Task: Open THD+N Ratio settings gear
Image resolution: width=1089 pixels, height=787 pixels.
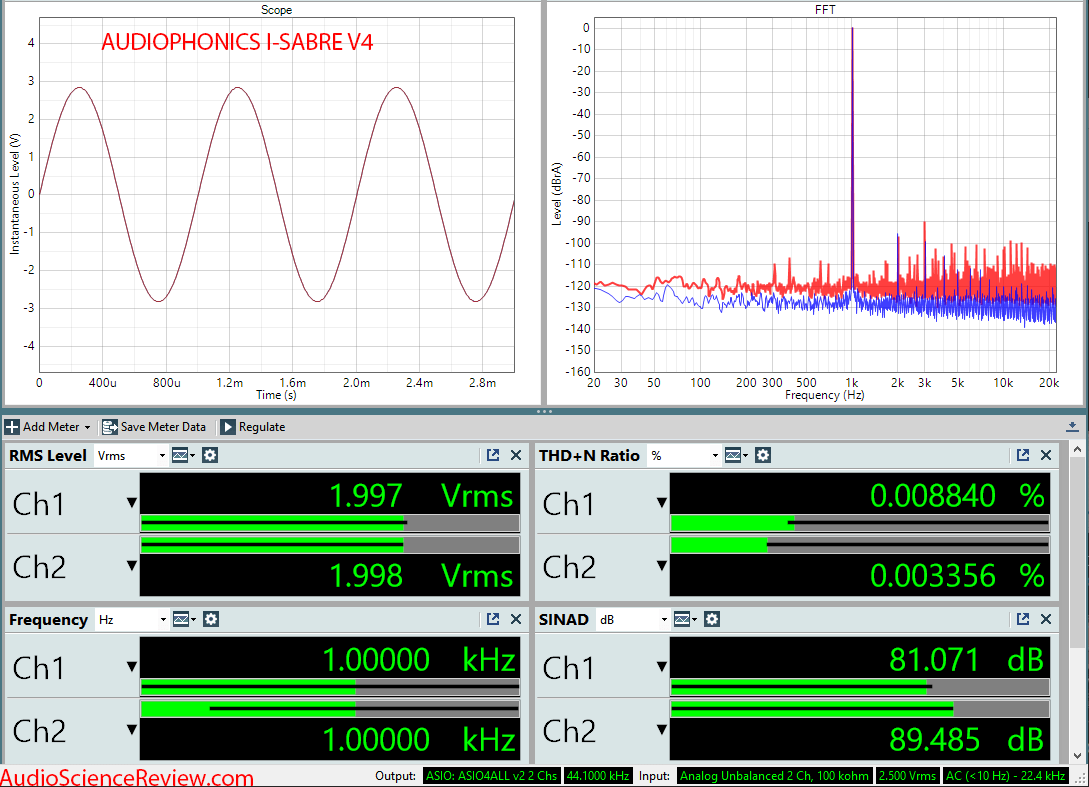Action: tap(763, 456)
